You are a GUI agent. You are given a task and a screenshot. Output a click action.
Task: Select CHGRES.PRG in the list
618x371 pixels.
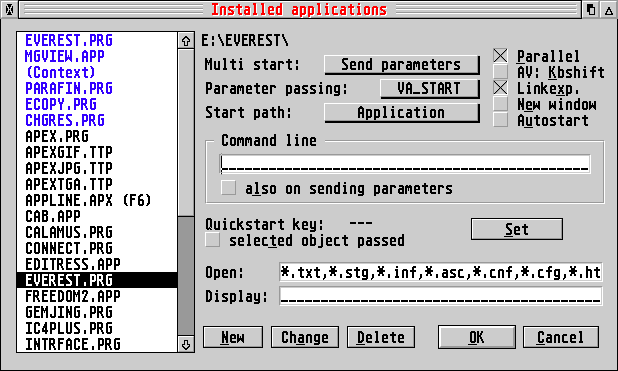[97, 120]
